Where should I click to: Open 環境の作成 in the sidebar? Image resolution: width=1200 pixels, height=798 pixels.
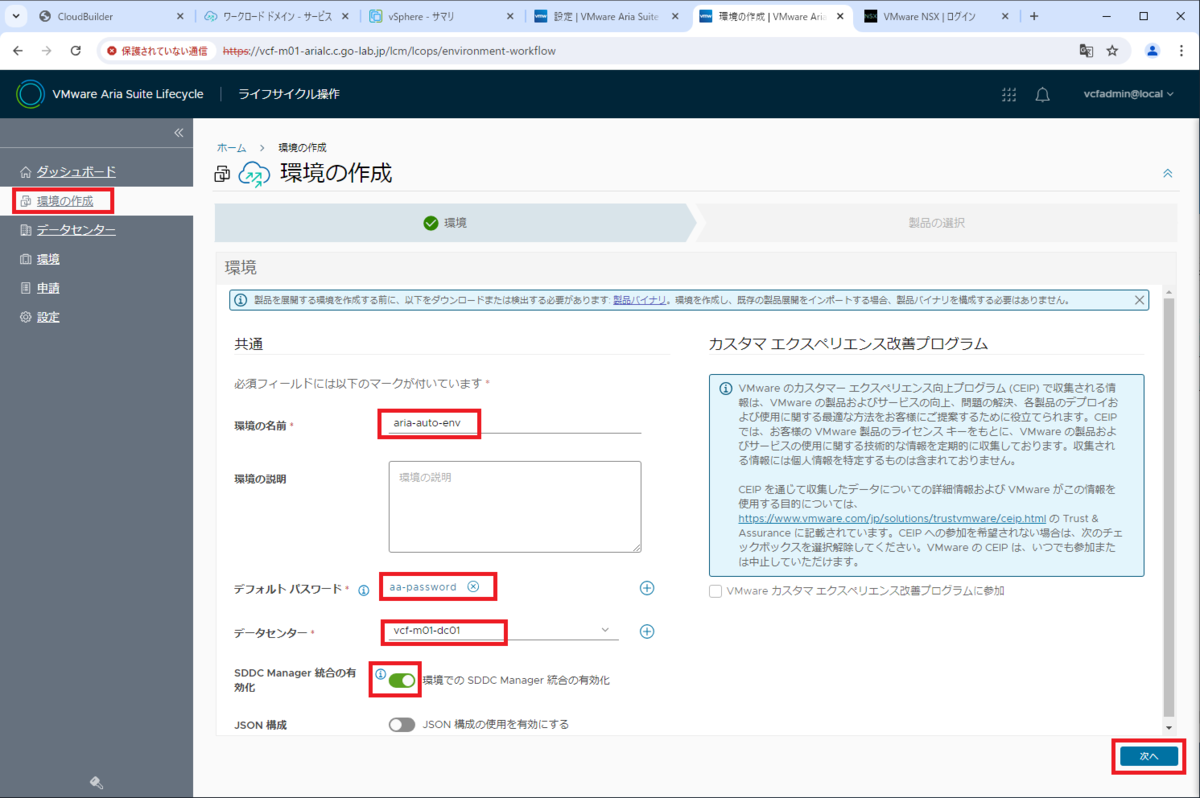click(65, 201)
